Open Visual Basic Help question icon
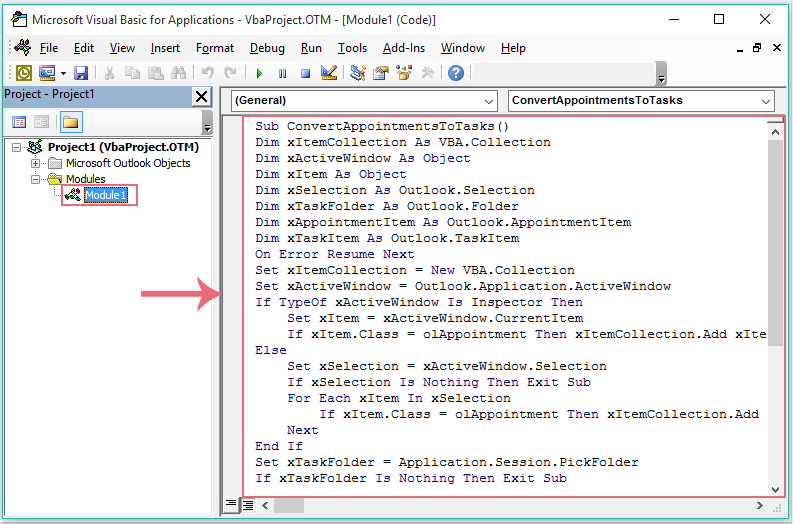The width and height of the screenshot is (793, 524). click(x=456, y=73)
